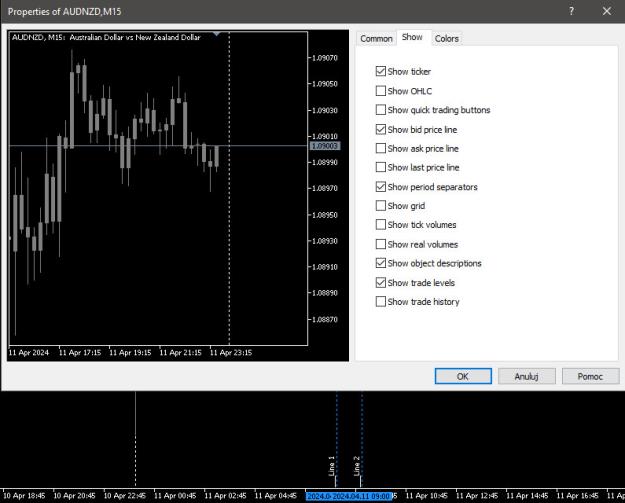Toggle Show bid price line
This screenshot has width=625, height=503.
pos(381,129)
